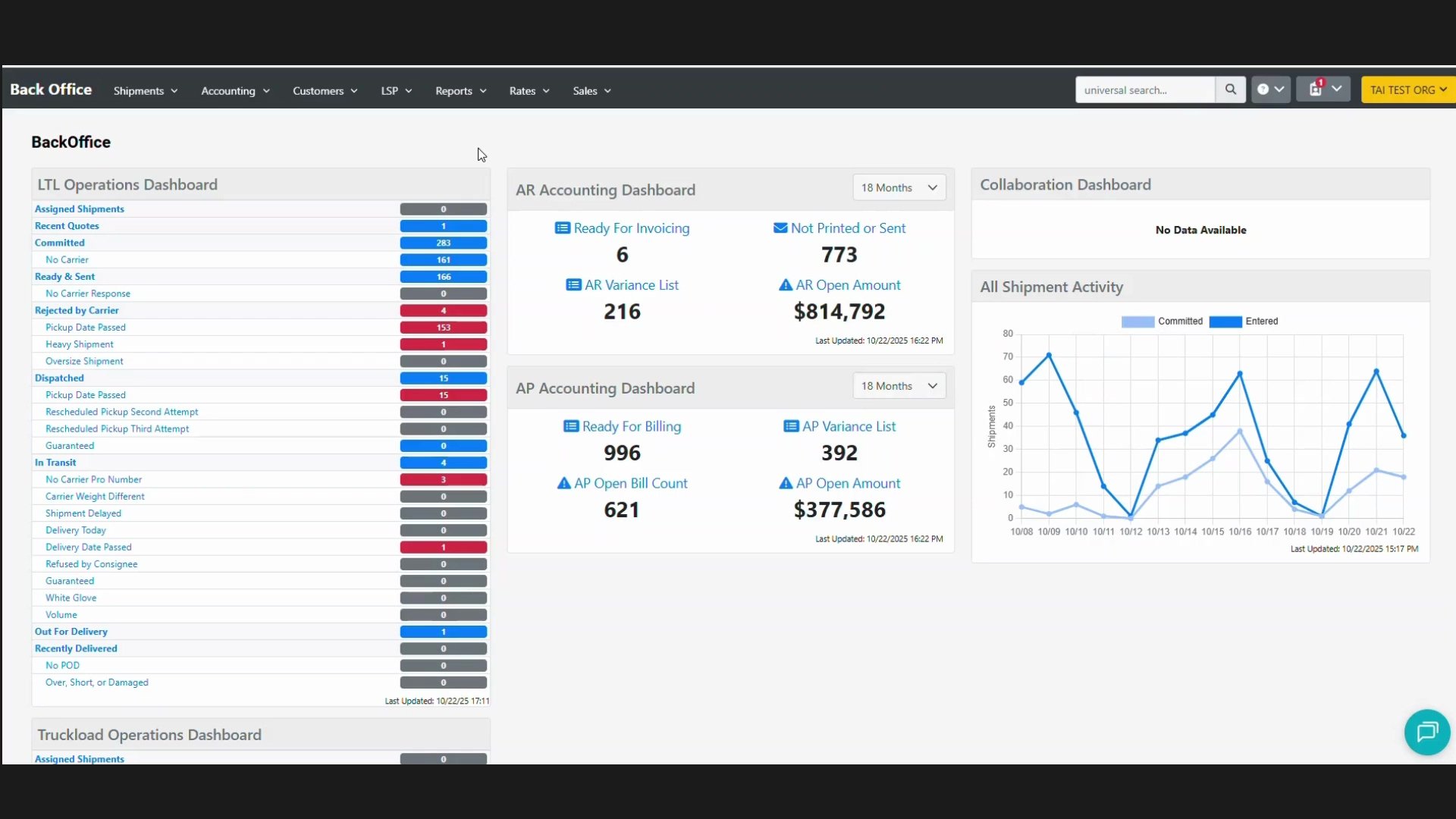Click the Committed count badge 283
1456x819 pixels.
coord(443,243)
